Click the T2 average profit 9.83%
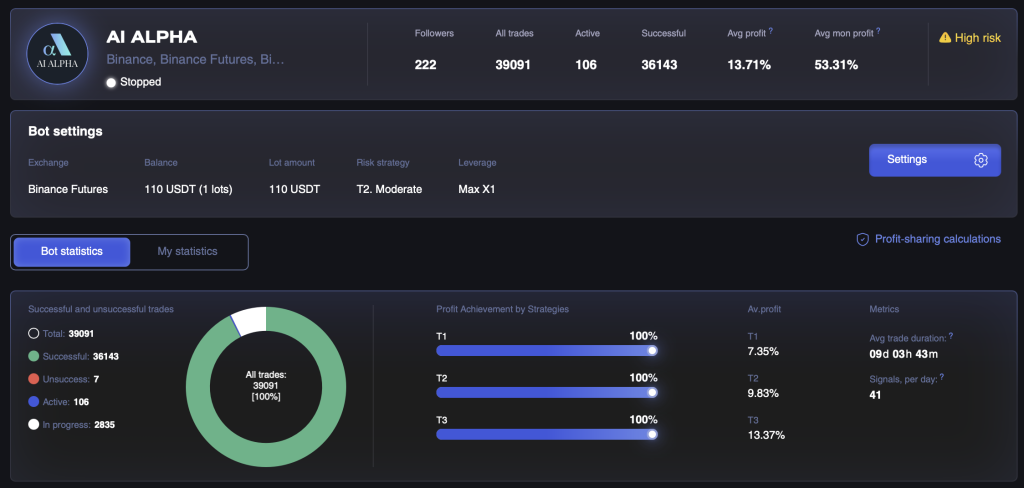This screenshot has height=488, width=1024. point(763,393)
